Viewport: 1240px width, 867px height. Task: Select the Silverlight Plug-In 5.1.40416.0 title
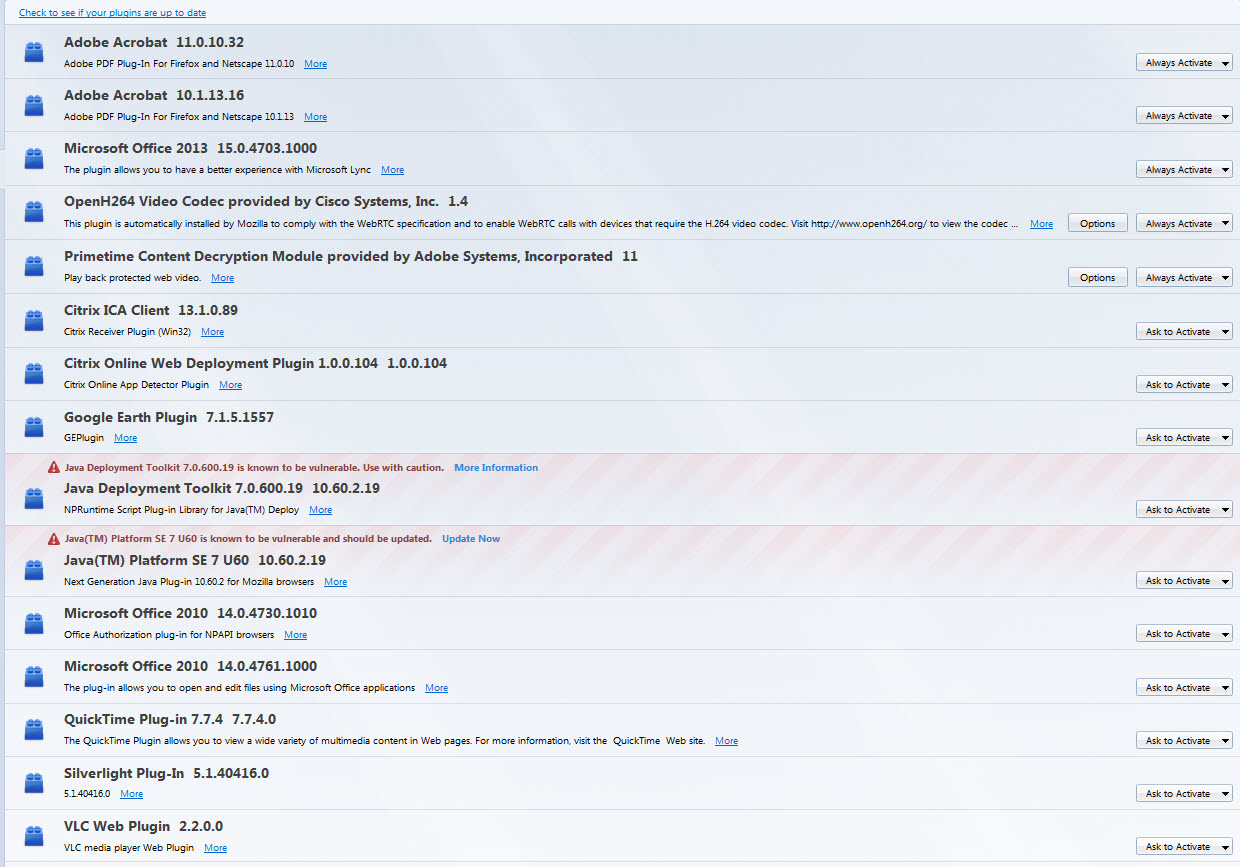166,773
